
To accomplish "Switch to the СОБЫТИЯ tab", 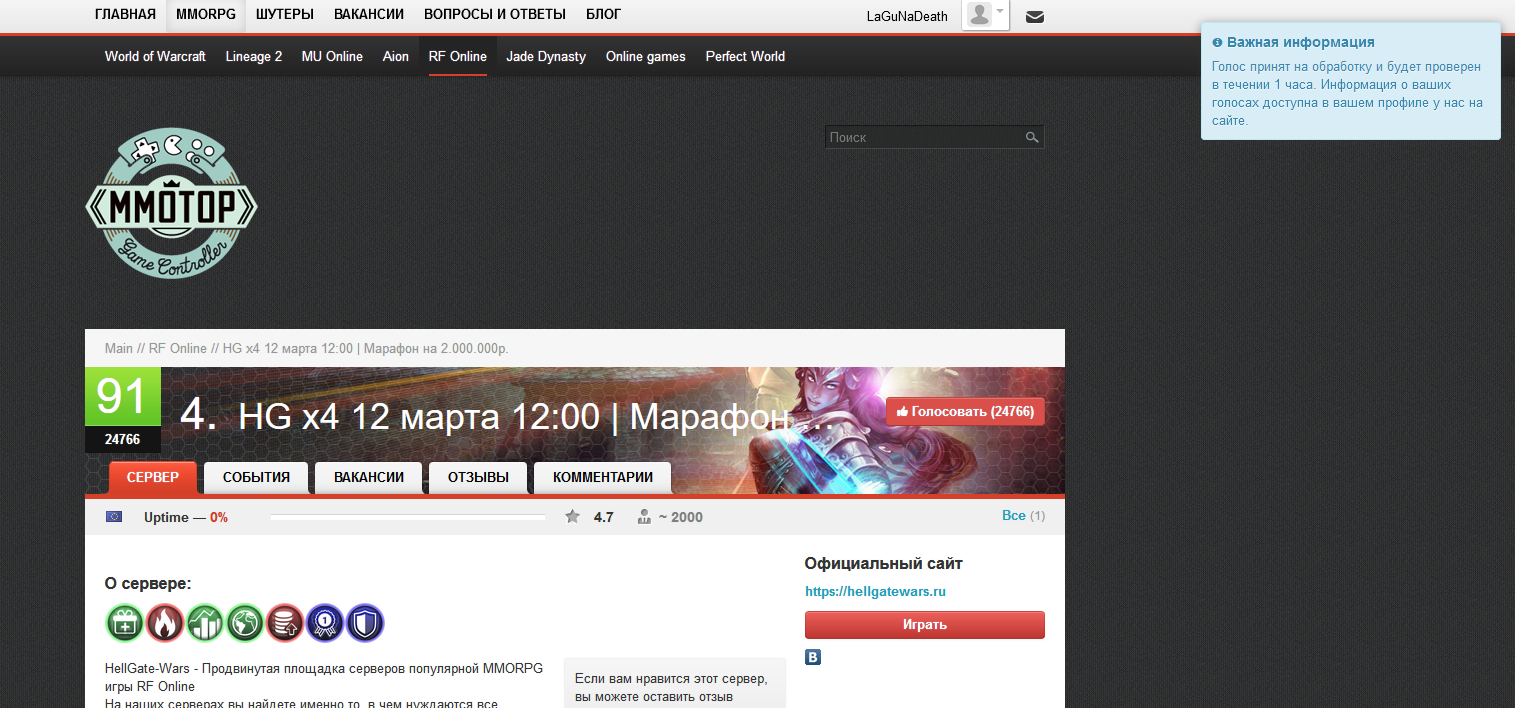I will pyautogui.click(x=256, y=478).
